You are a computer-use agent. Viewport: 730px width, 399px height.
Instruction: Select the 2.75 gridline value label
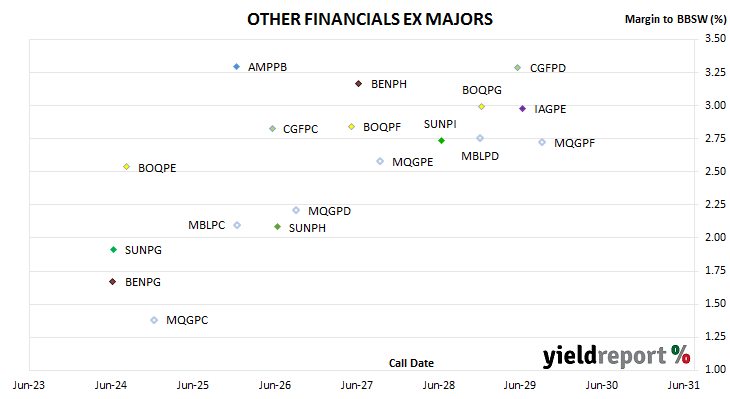(x=715, y=138)
